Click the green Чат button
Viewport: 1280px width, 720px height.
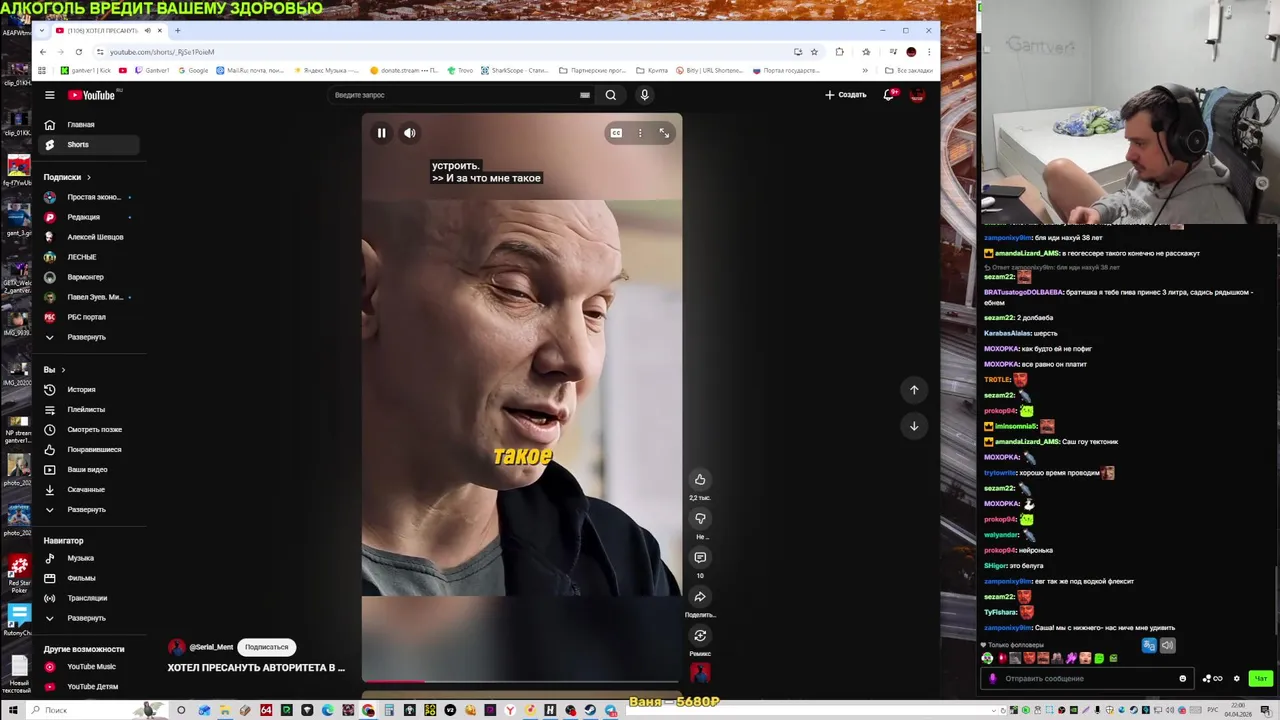1261,679
